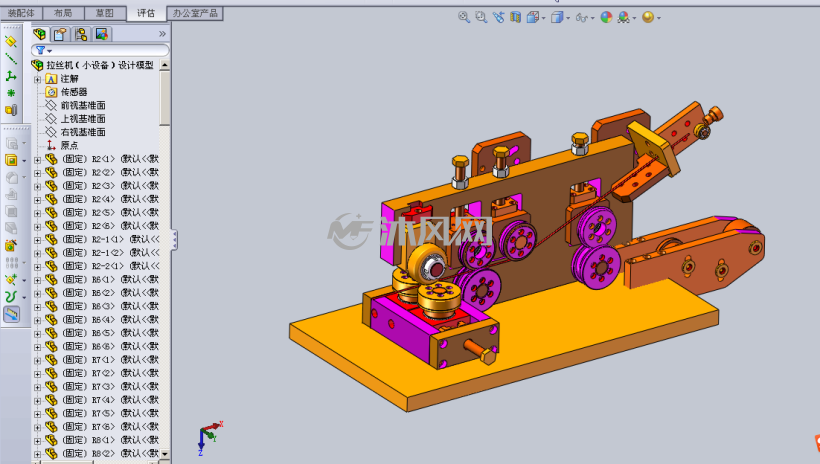Screen dimensions: 820x464
Task: Click the green curves tool icon
Action: point(11,297)
